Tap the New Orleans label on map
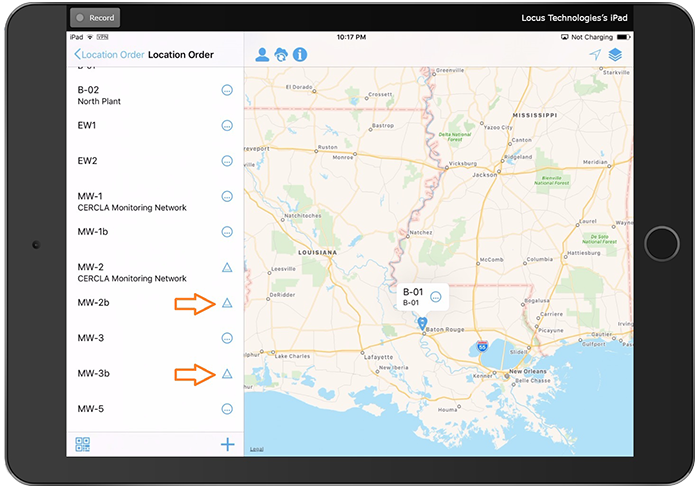Viewport: 700px width, 488px height. (x=528, y=371)
